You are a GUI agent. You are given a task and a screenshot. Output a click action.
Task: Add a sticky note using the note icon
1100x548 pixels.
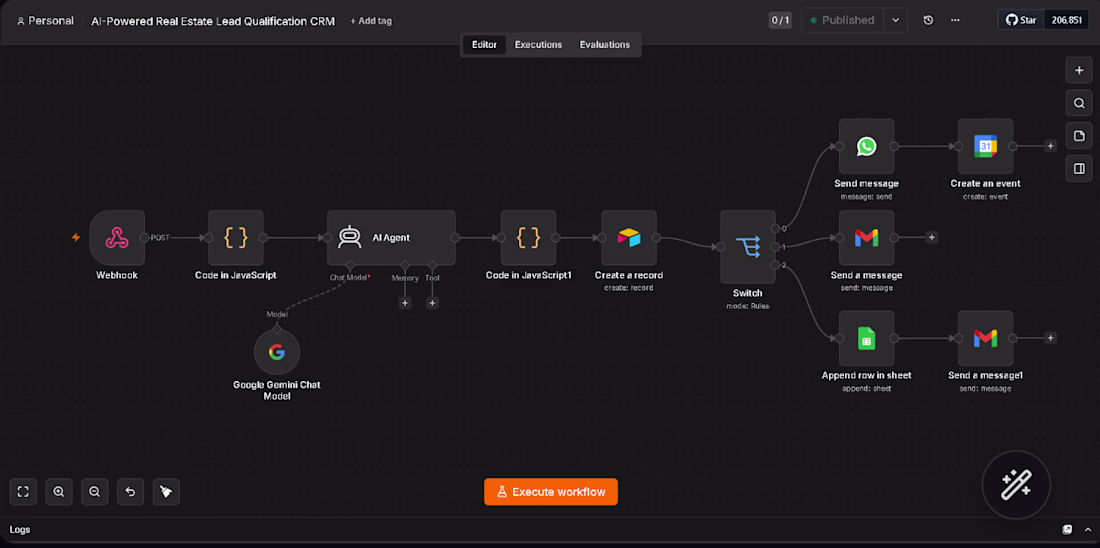pyautogui.click(x=1079, y=135)
